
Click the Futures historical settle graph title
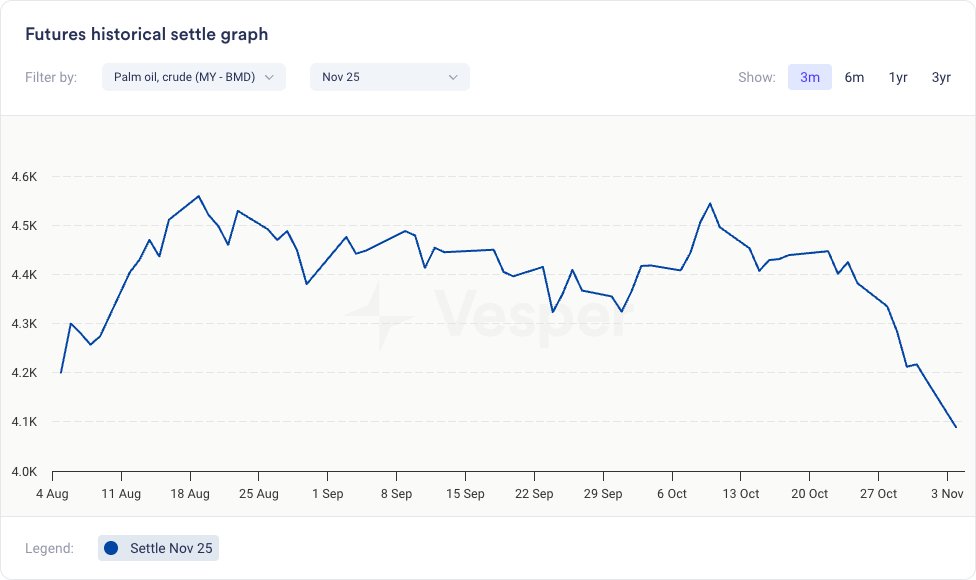(x=146, y=34)
